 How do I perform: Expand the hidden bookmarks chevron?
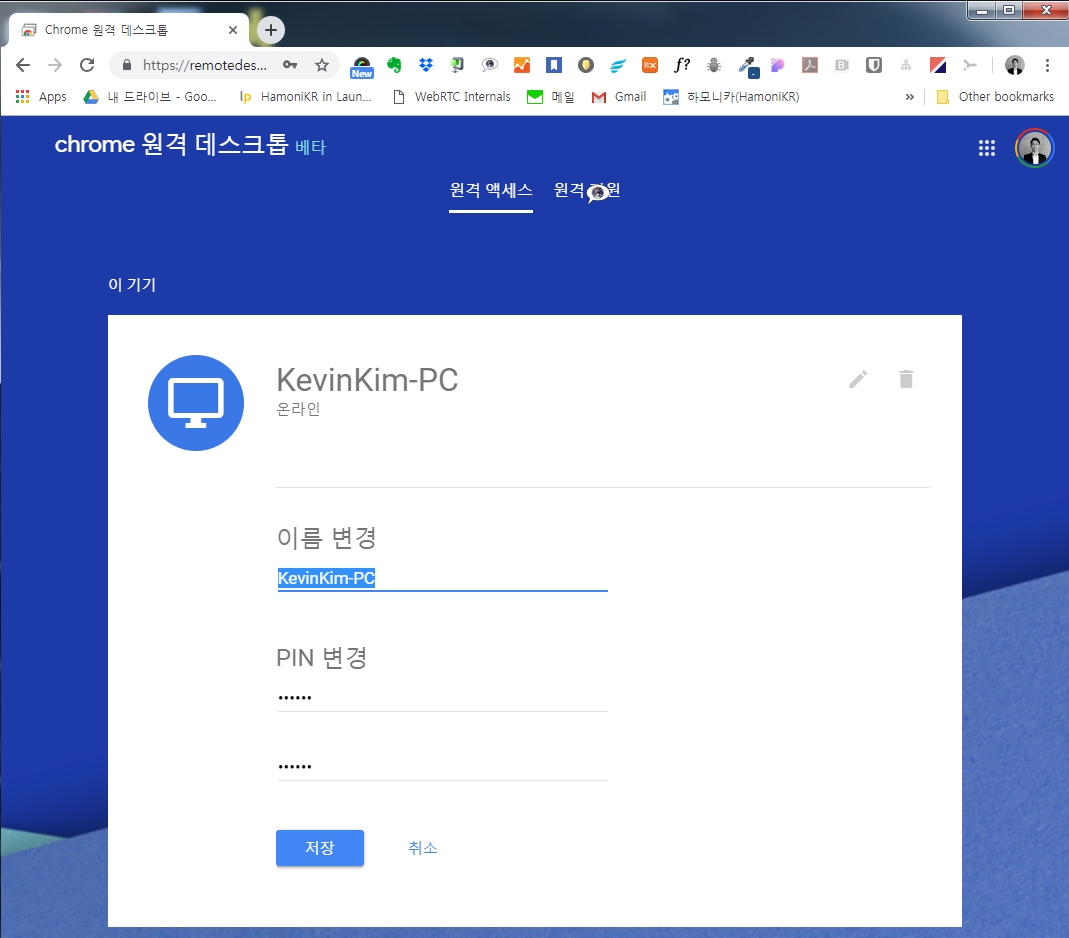point(909,97)
